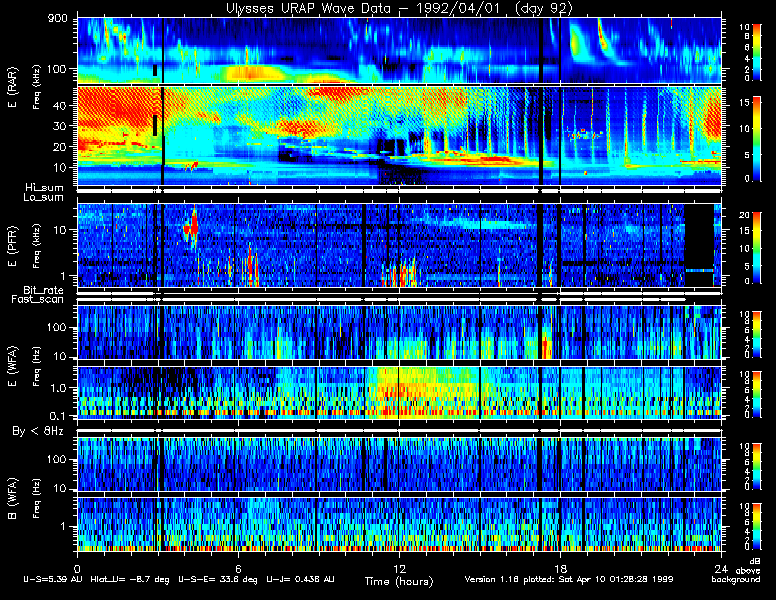Image resolution: width=776 pixels, height=600 pixels.
Task: Select the 'U-J= 0.436 AU' value
Action: coord(300,579)
